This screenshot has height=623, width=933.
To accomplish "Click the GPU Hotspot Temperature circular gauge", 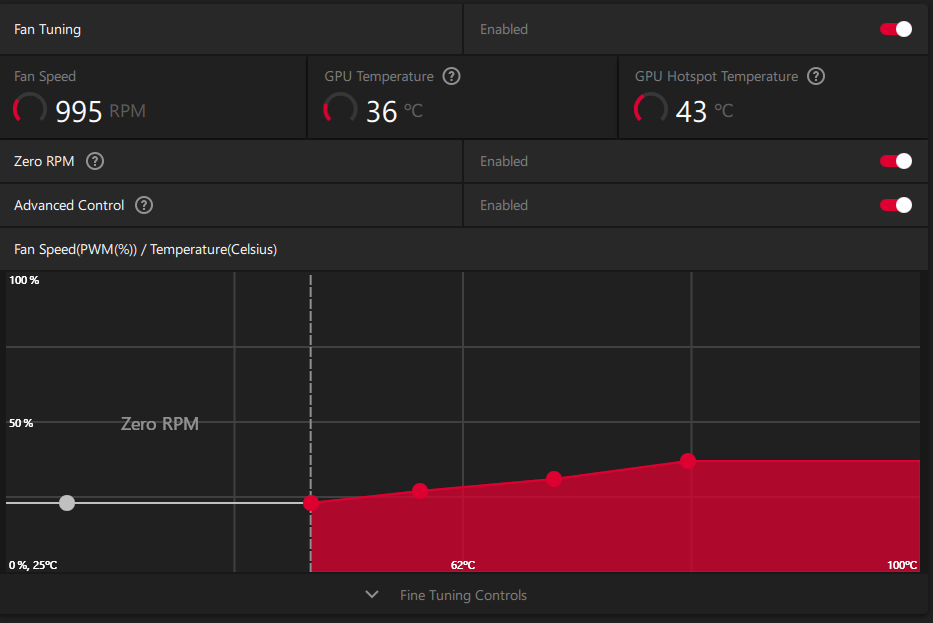I will (651, 108).
